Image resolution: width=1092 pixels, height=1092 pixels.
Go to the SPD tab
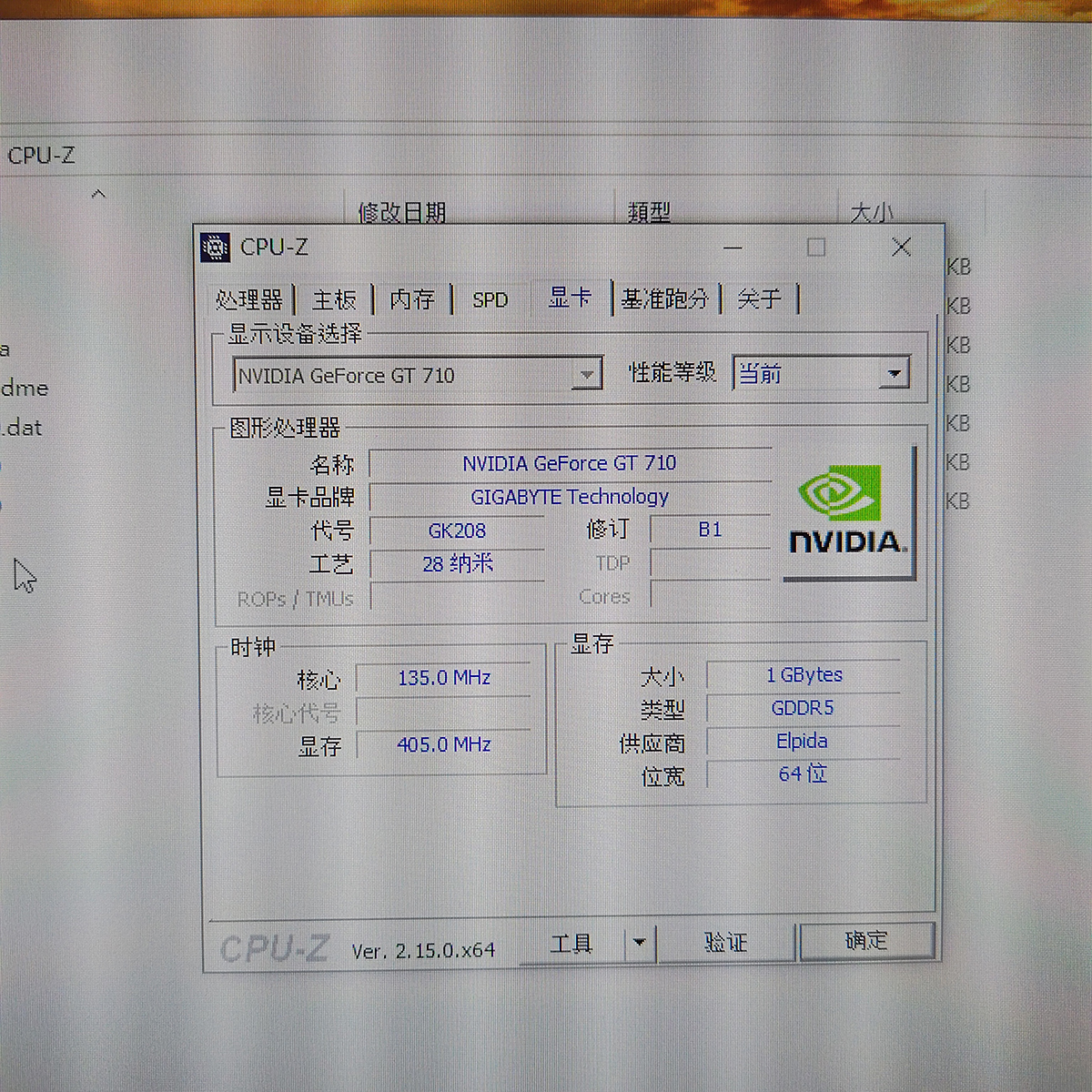490,299
